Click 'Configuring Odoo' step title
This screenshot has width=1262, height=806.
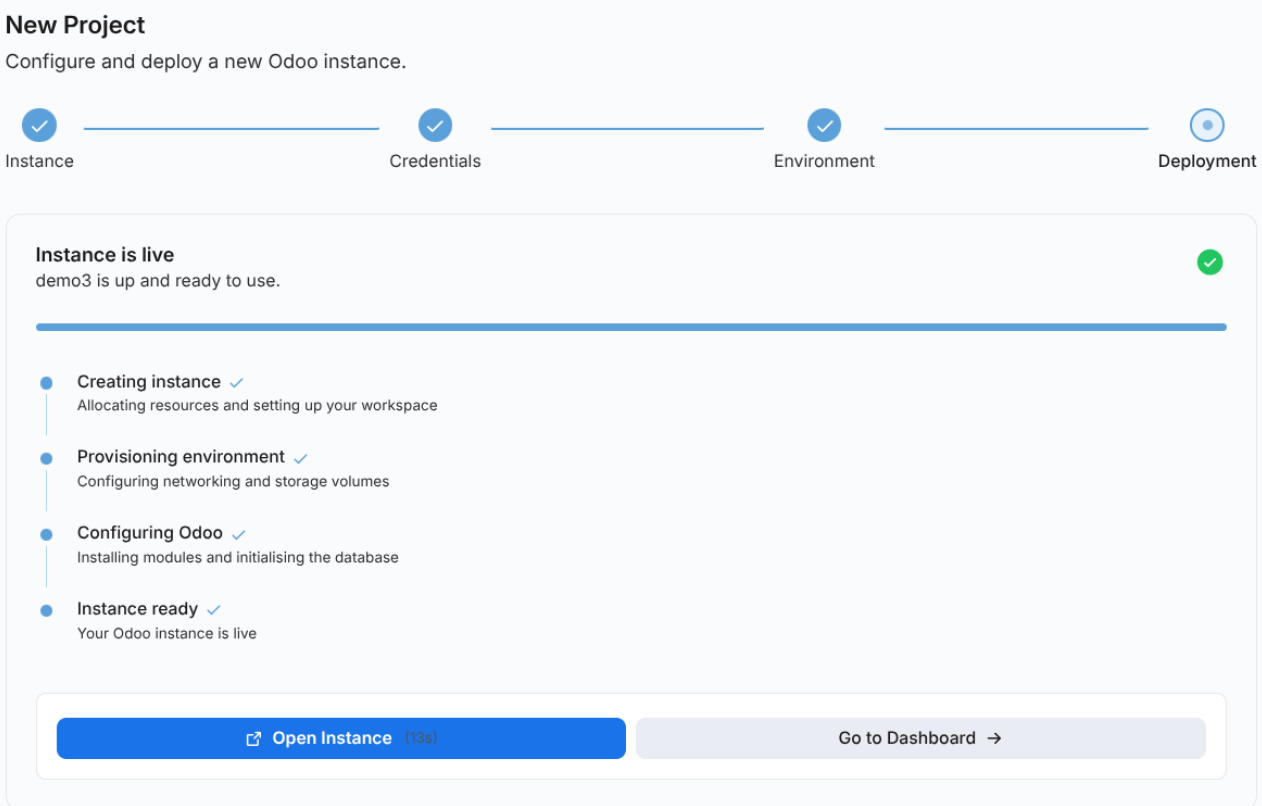tap(150, 533)
